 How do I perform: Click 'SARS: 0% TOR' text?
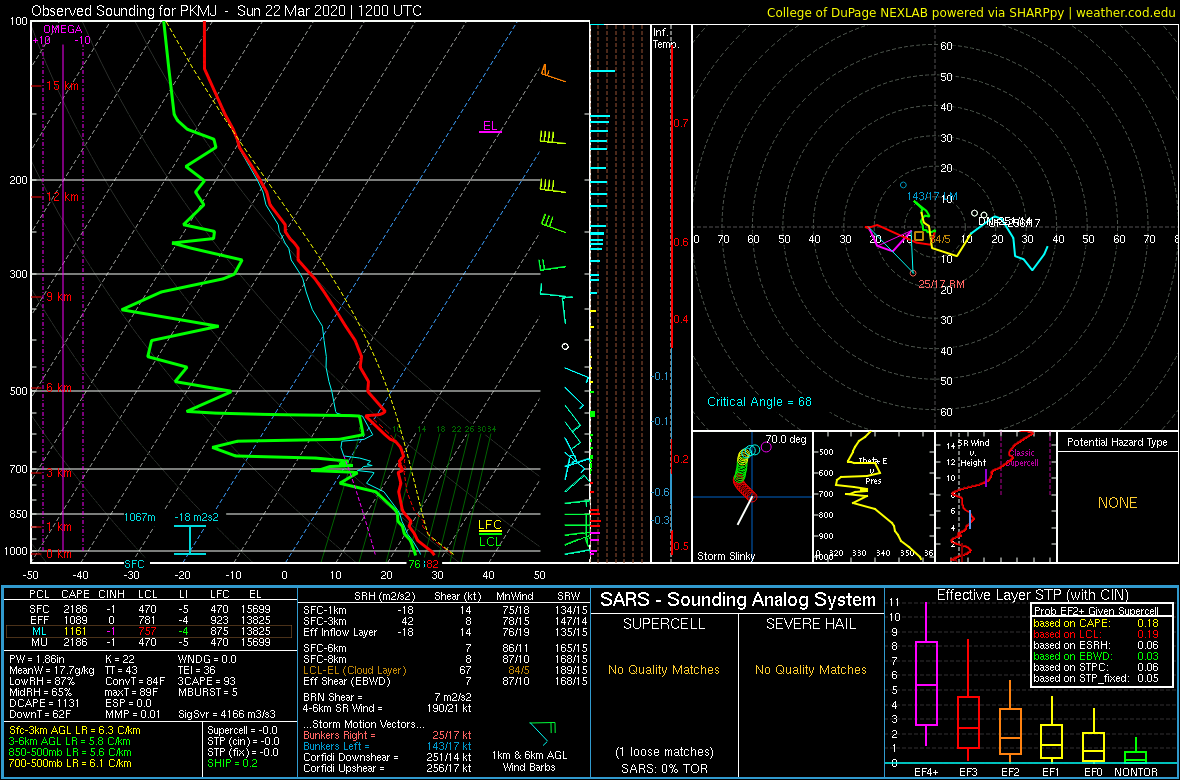tap(665, 767)
